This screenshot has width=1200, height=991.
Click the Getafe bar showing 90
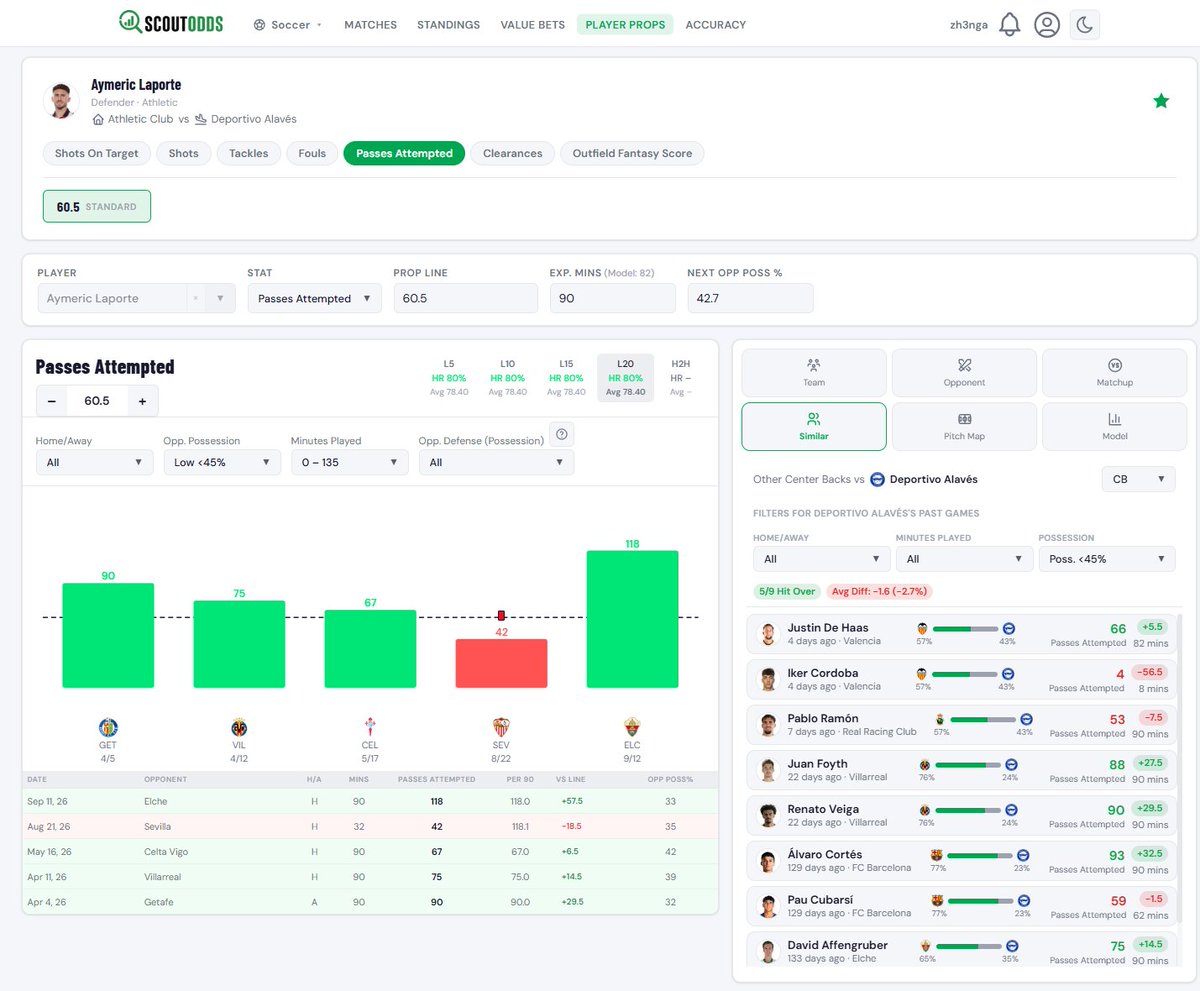[x=108, y=635]
